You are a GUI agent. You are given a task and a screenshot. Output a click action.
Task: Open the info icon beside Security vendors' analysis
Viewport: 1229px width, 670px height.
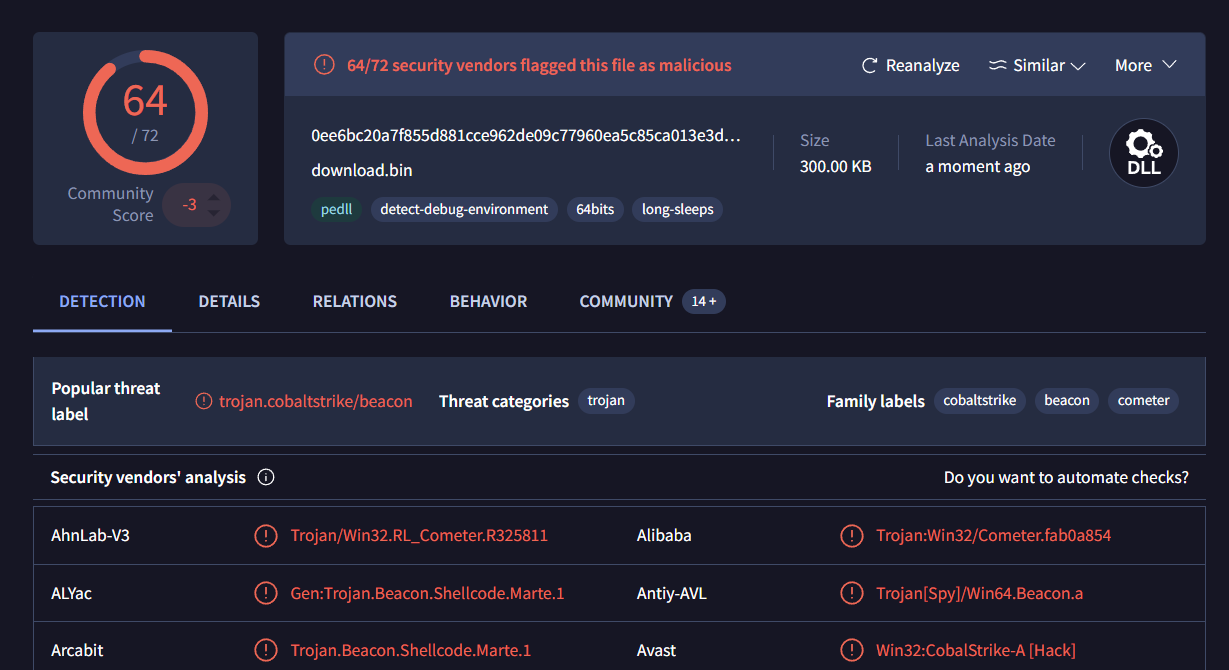tap(266, 477)
